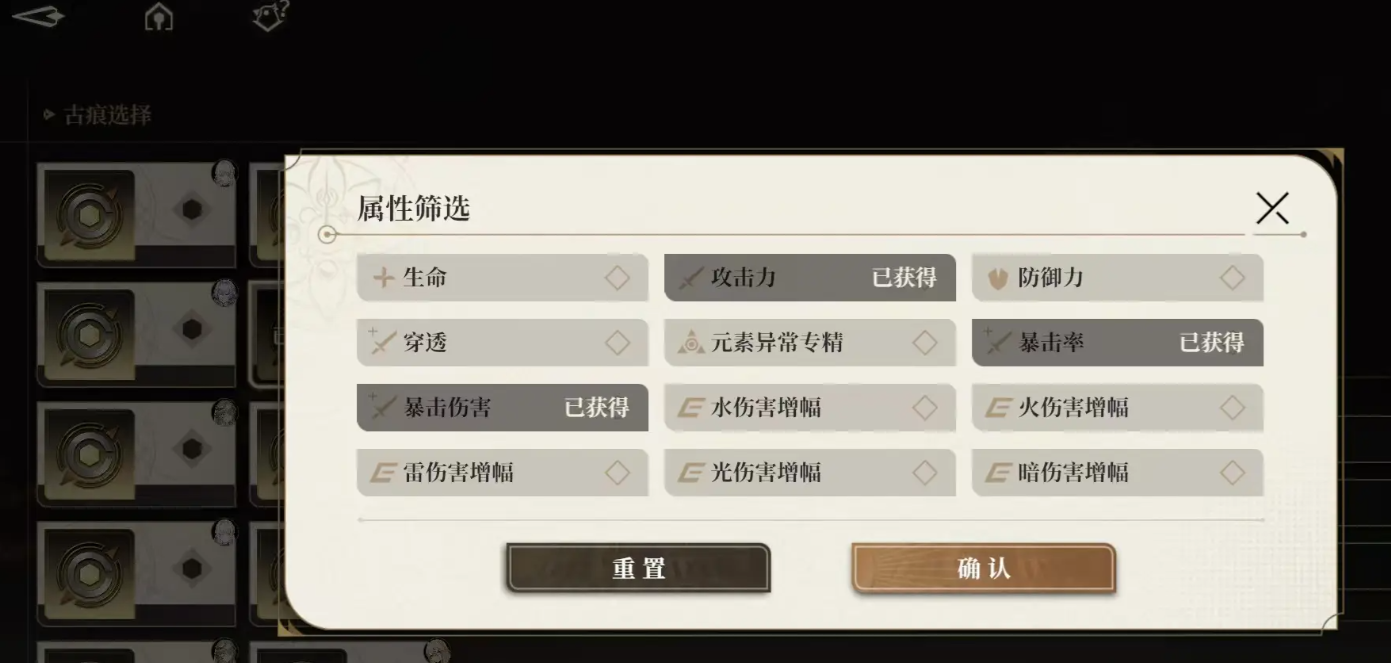
Task: Select the first relic thumbnail in the list
Action: pyautogui.click(x=90, y=213)
